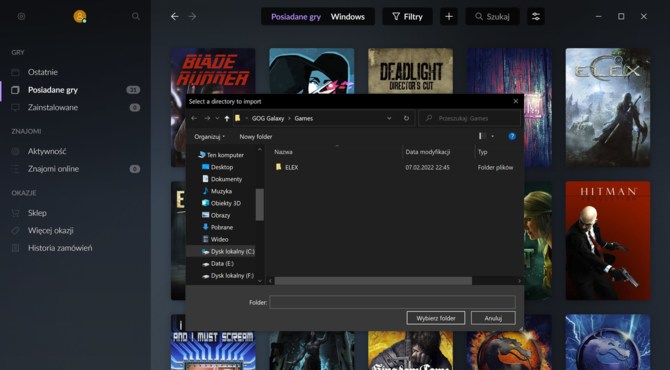
Task: Click Games in the address path
Action: point(303,118)
